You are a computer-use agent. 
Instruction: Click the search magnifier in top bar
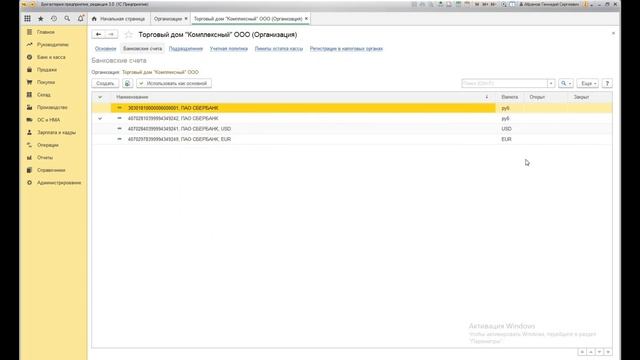pos(67,18)
